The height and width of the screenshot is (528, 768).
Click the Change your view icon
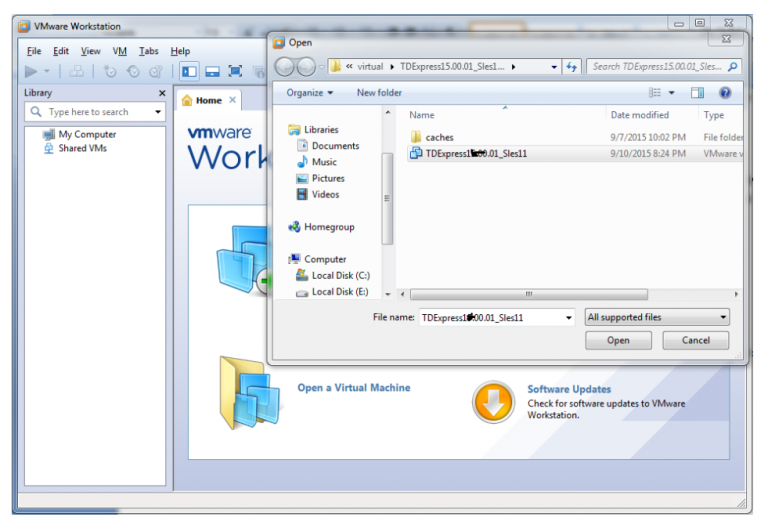pos(654,93)
